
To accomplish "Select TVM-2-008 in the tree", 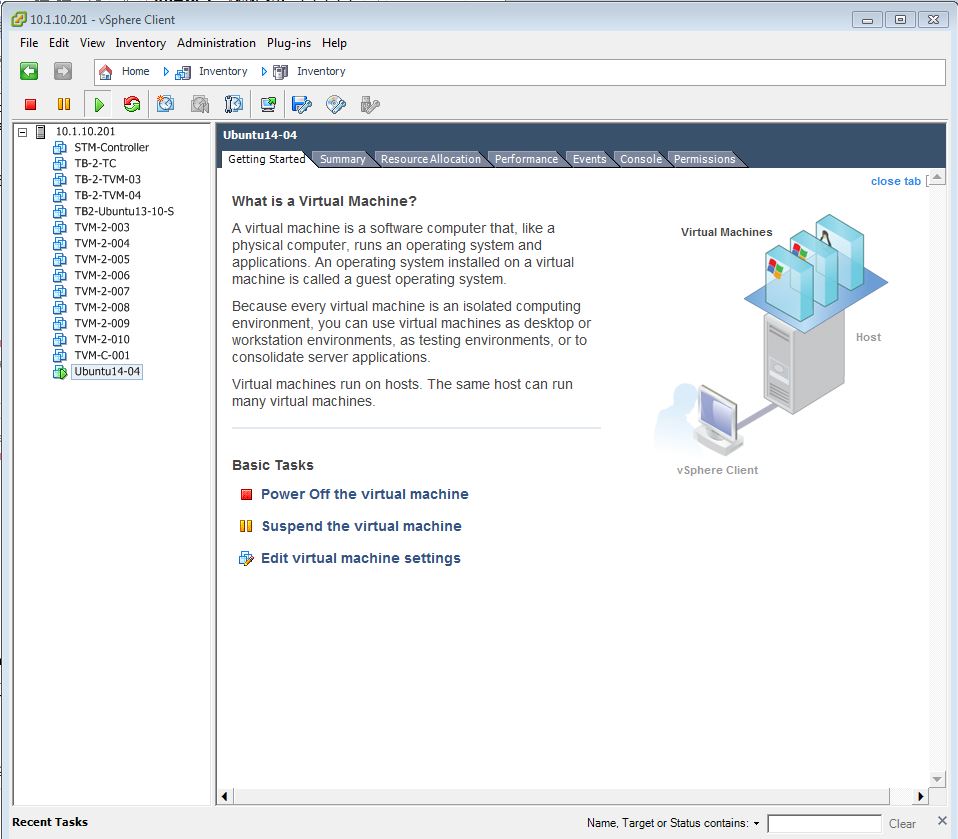I will 102,307.
